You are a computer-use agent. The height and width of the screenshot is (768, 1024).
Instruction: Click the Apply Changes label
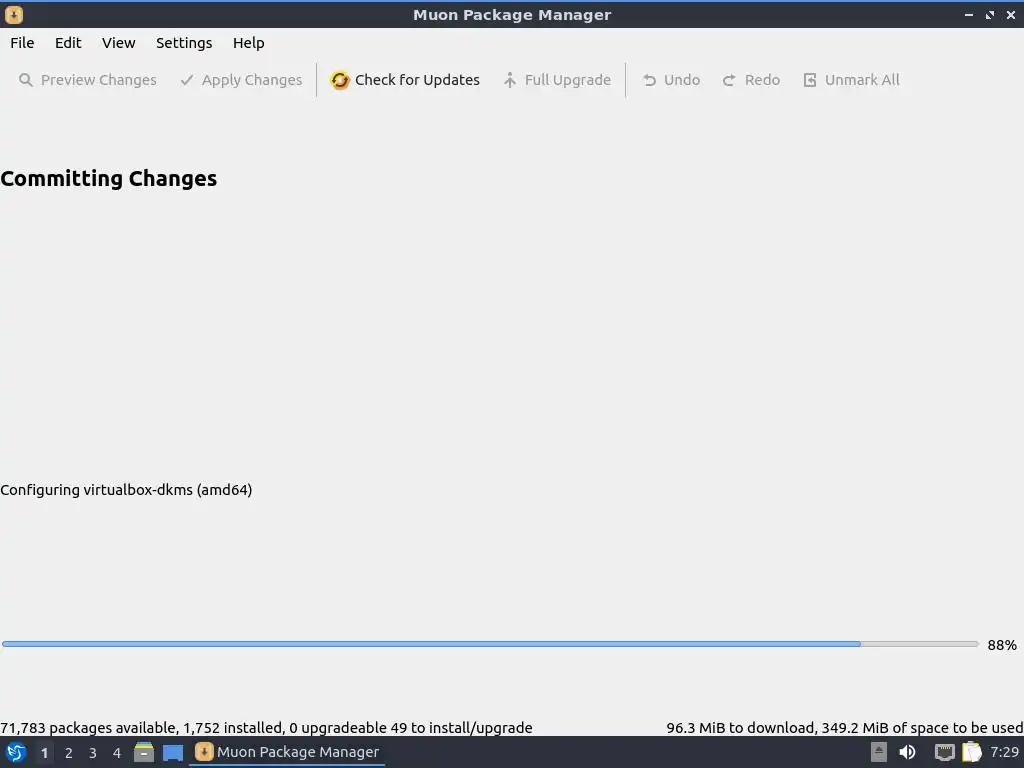252,80
